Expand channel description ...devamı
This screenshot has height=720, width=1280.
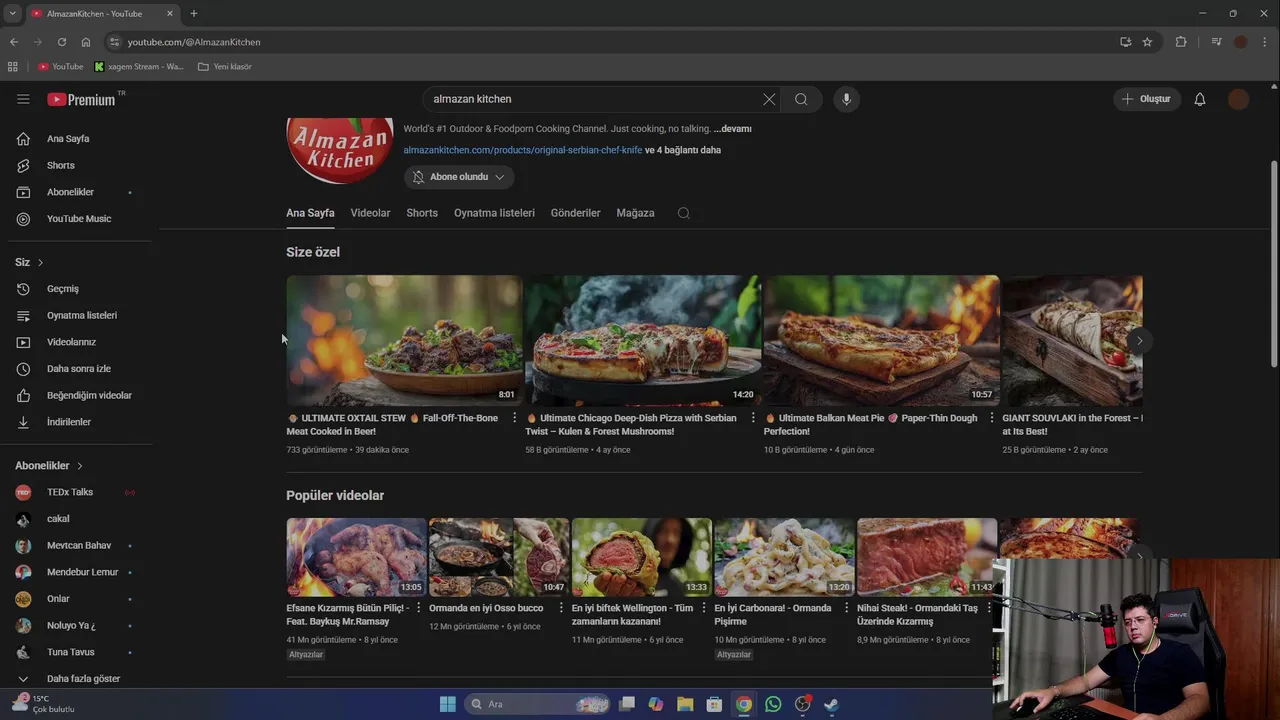click(732, 129)
